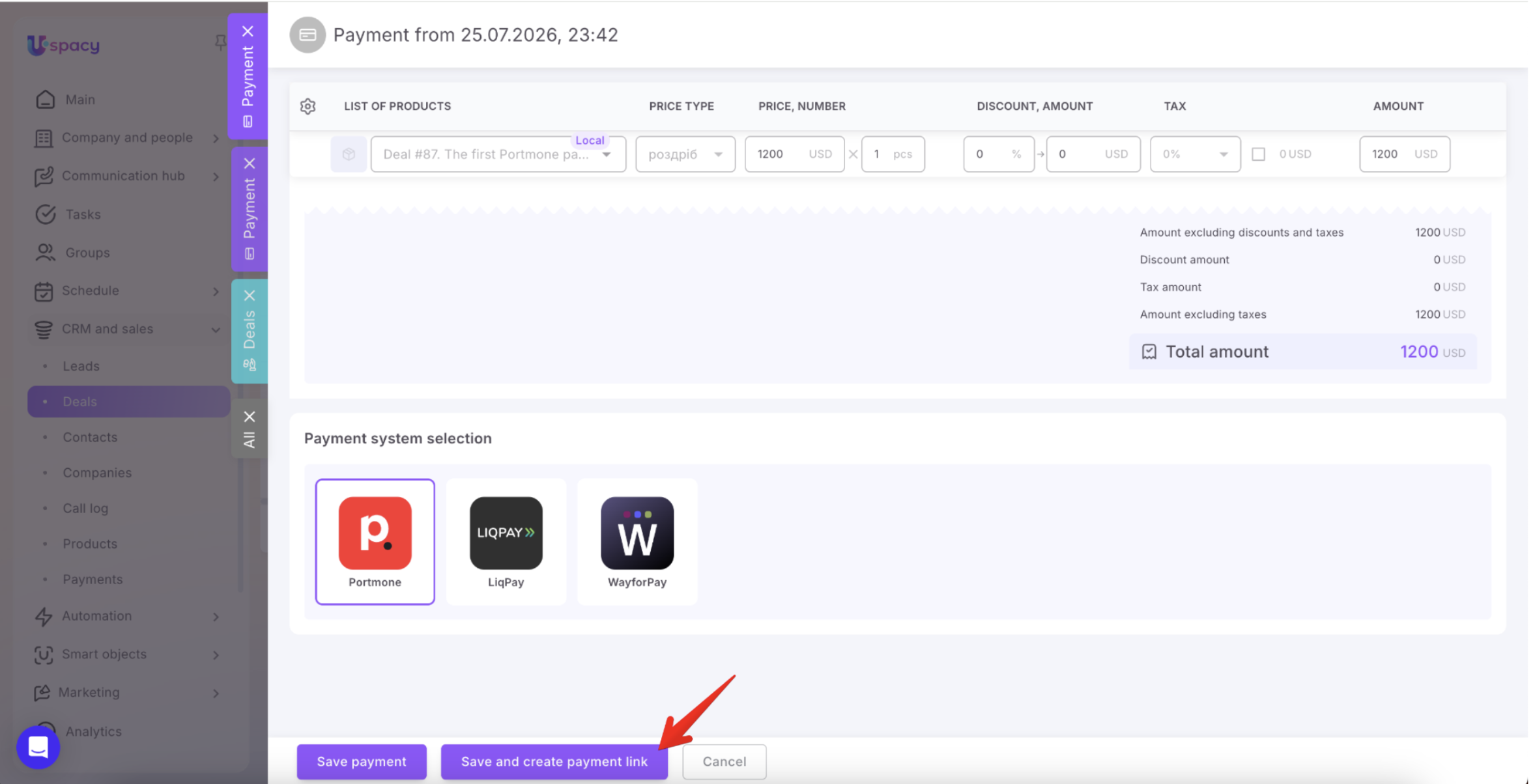
Task: Expand Automation submenu
Action: [x=216, y=616]
